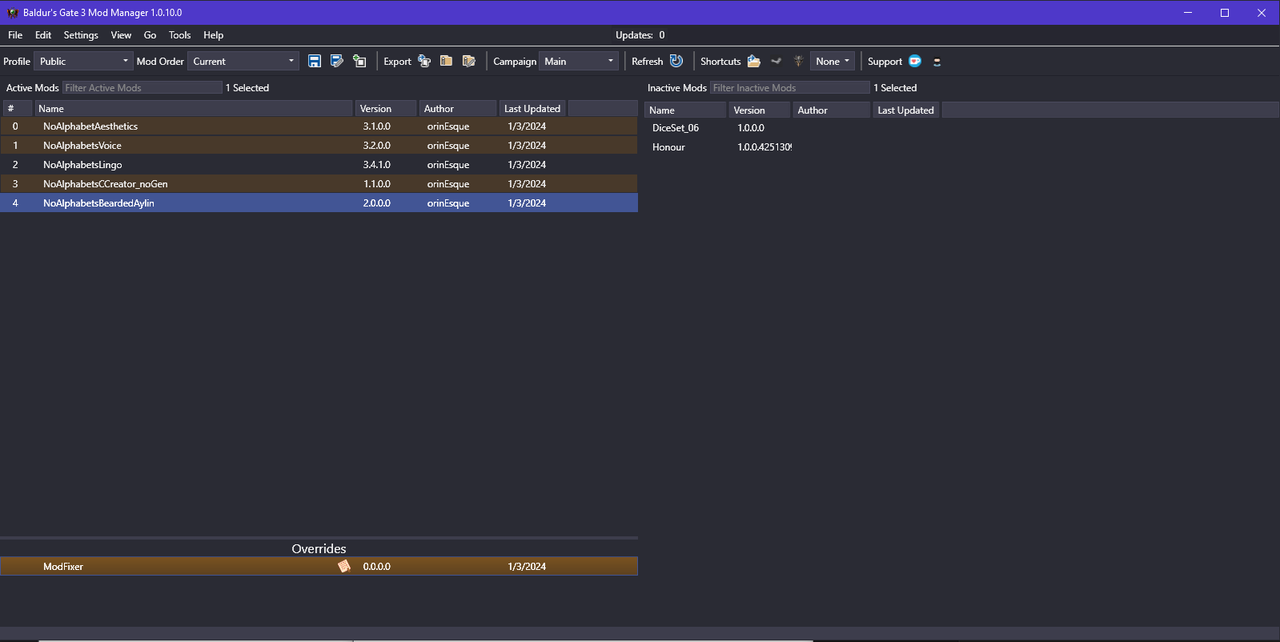This screenshot has height=642, width=1280.
Task: Open the File menu
Action: pyautogui.click(x=15, y=35)
